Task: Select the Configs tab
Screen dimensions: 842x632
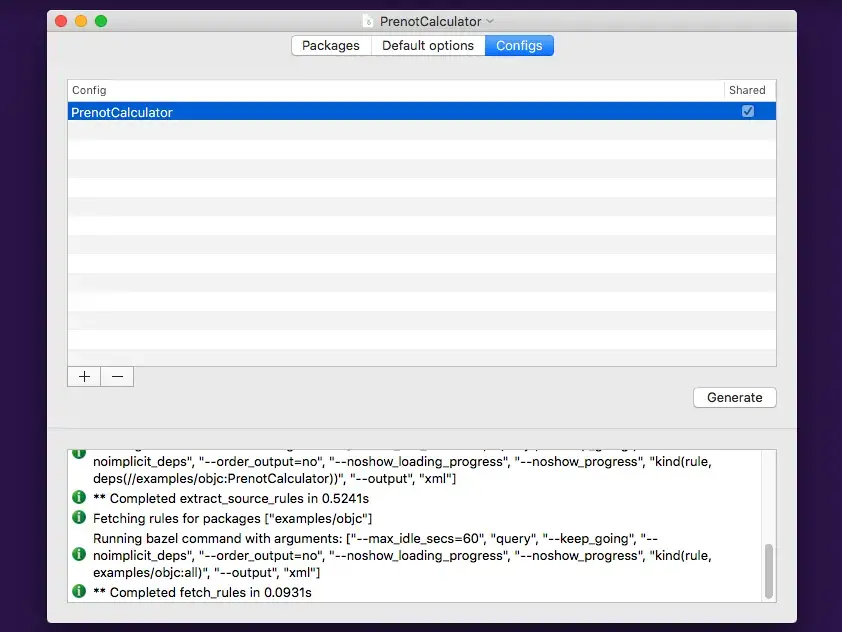Action: 519,46
